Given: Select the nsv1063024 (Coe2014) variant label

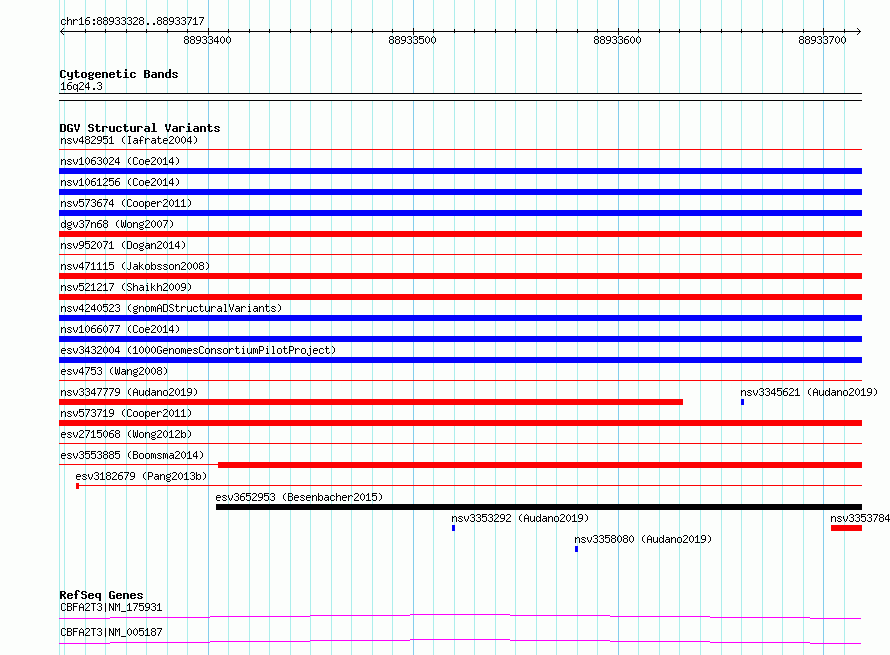Looking at the screenshot, I should tap(120, 161).
